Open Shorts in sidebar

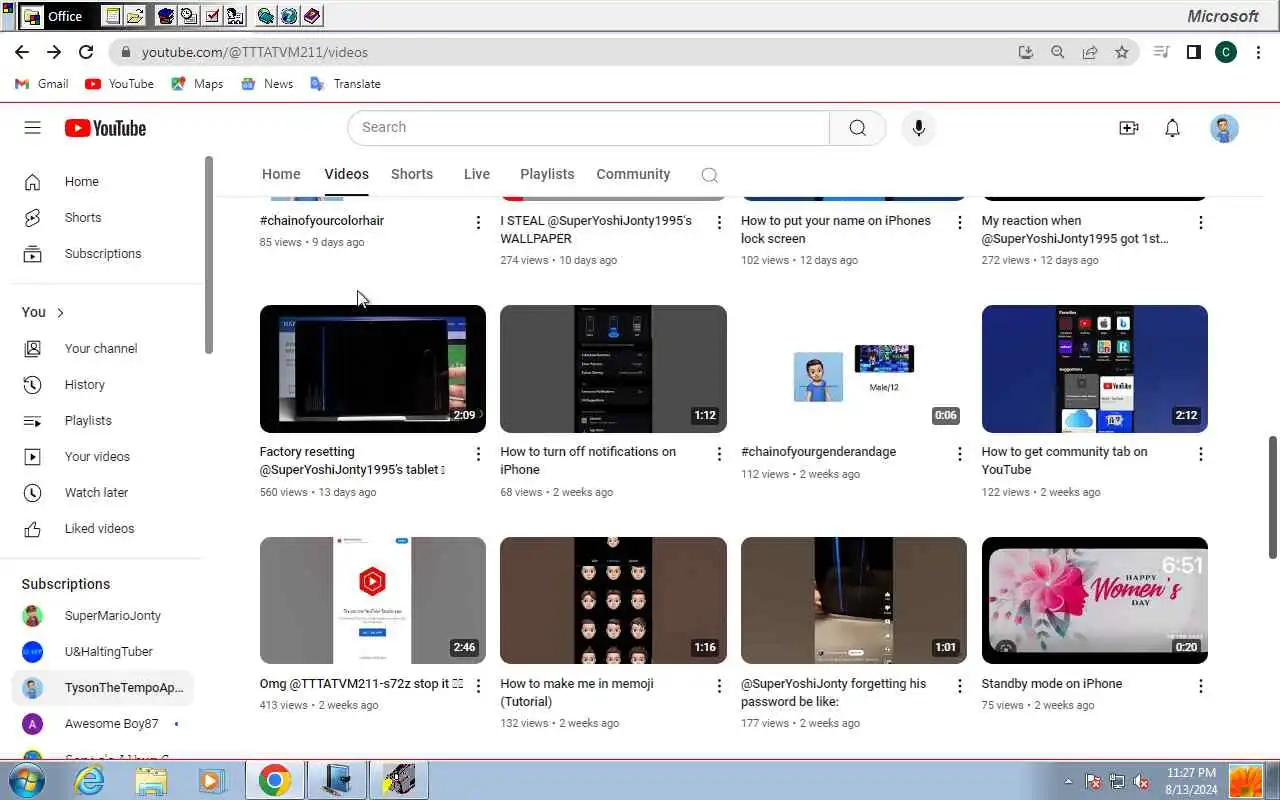(x=103, y=218)
